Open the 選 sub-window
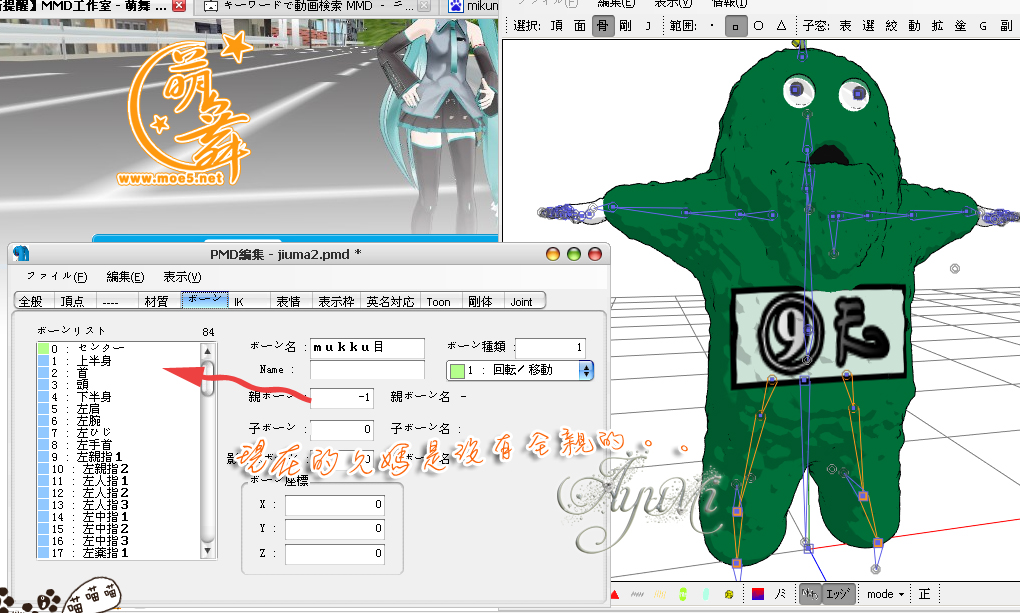 coord(868,26)
